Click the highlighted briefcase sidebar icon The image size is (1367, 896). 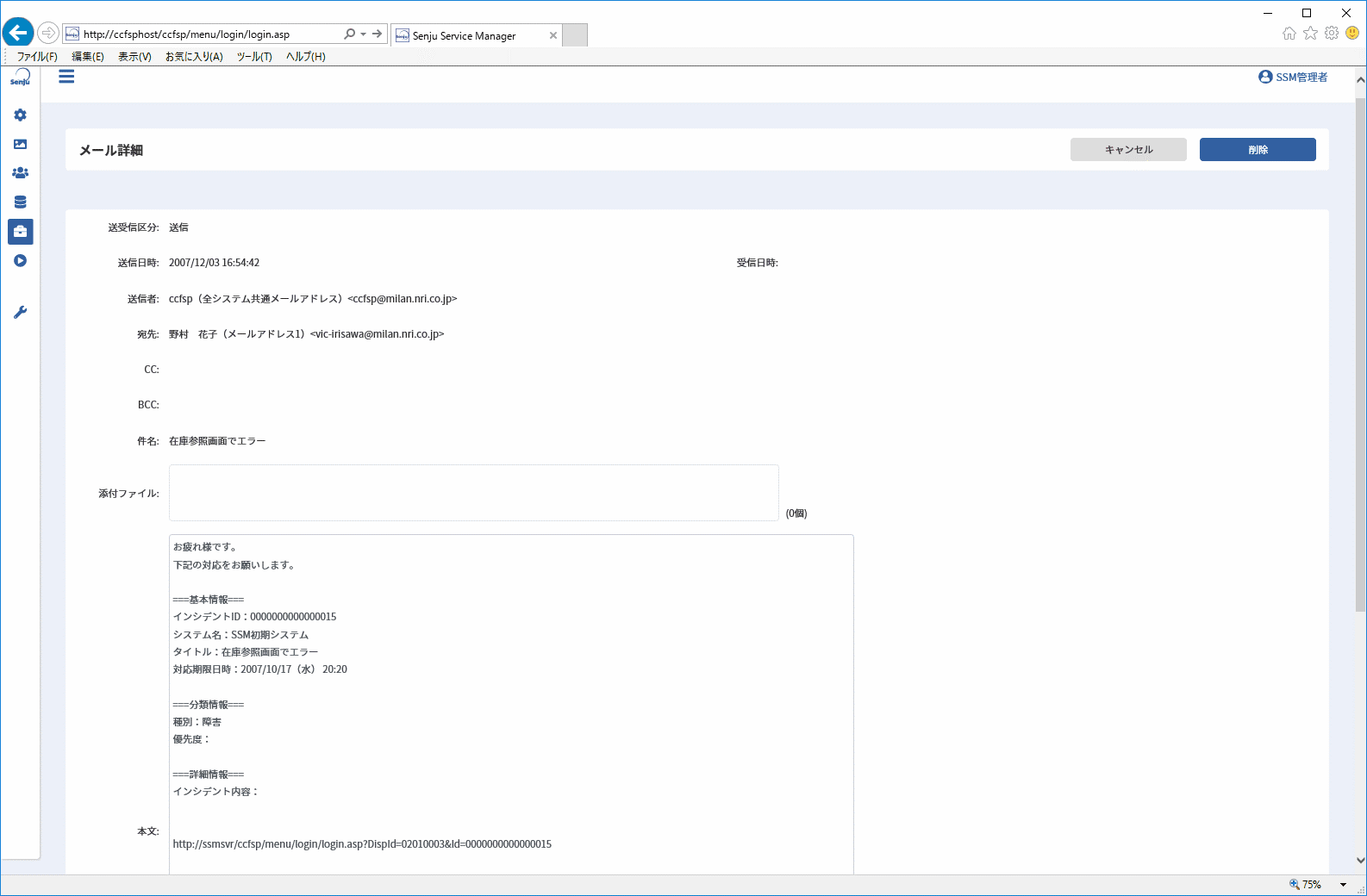[x=20, y=231]
